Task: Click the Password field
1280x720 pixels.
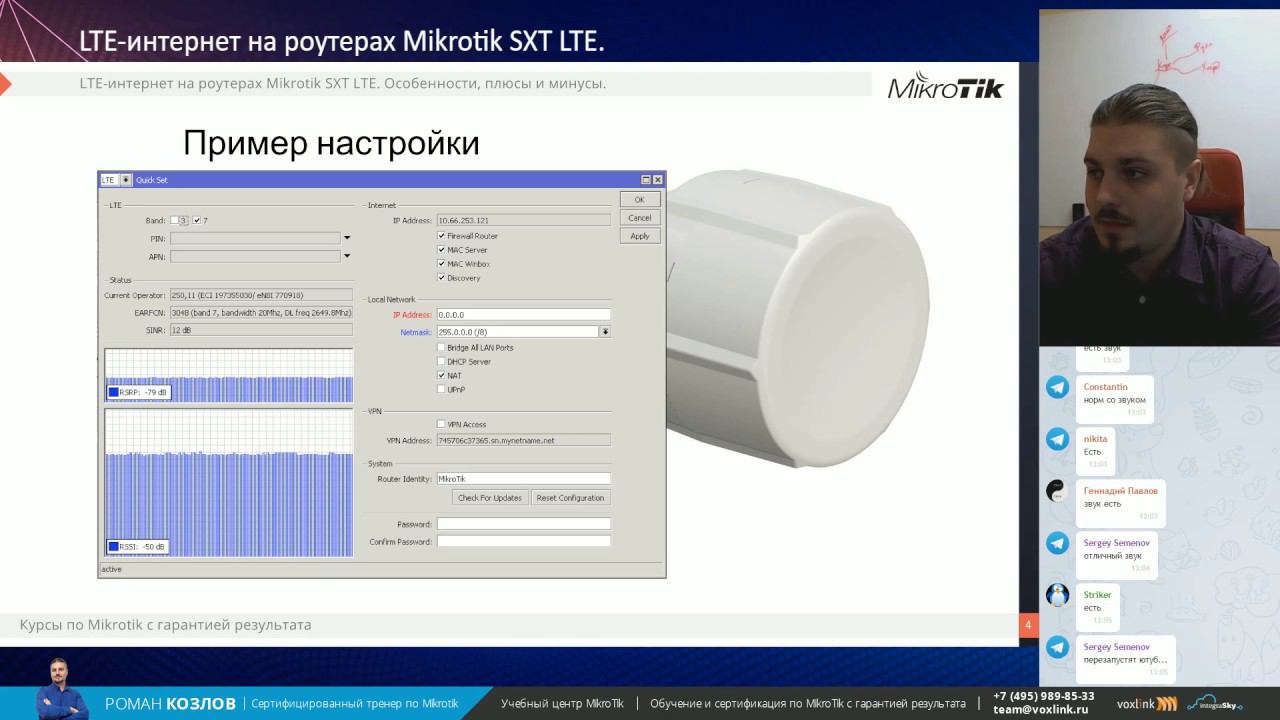Action: [x=523, y=524]
